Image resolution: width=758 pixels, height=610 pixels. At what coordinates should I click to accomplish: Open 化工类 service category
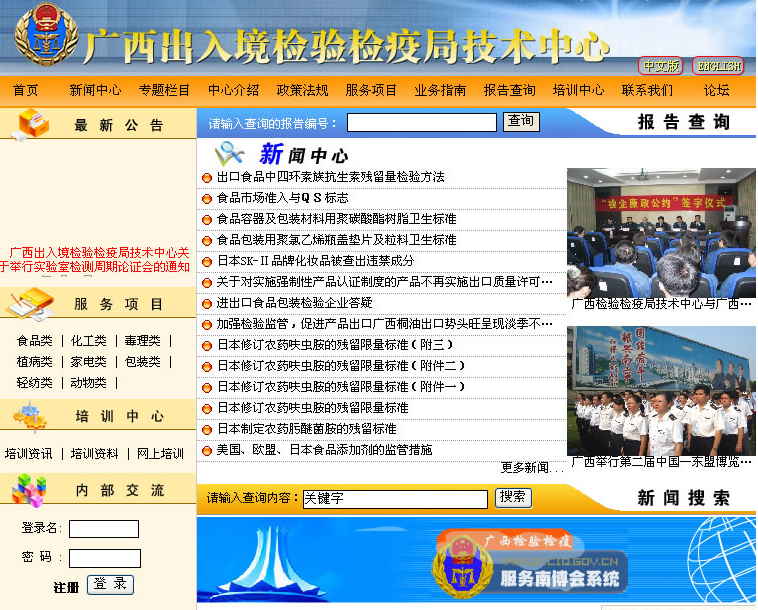pos(88,341)
